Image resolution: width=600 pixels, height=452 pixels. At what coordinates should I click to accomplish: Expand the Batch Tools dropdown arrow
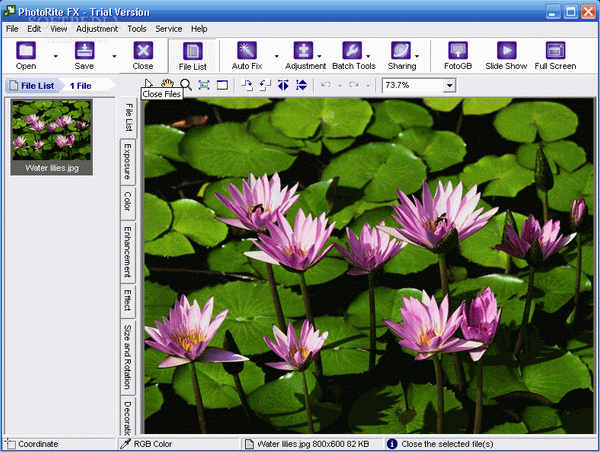click(x=368, y=56)
